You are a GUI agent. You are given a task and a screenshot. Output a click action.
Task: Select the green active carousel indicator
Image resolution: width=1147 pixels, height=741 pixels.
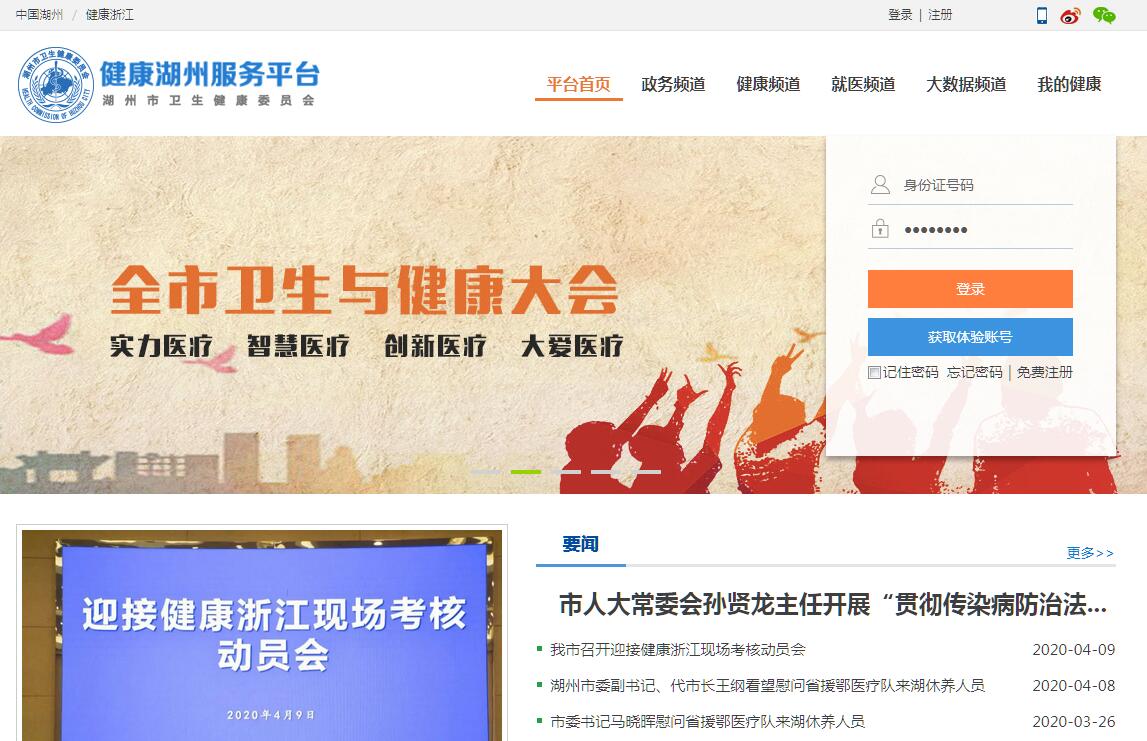526,472
